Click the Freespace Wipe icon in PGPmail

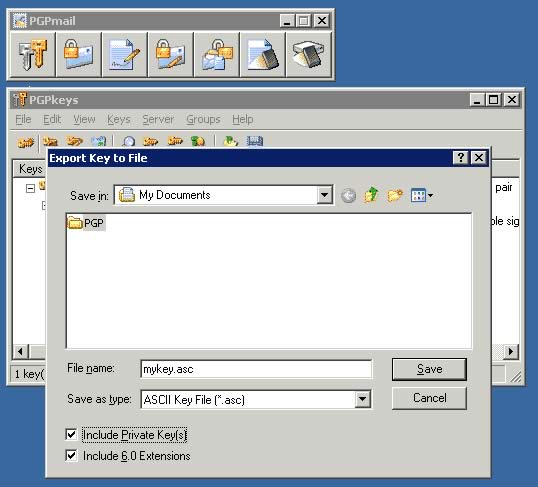point(309,55)
